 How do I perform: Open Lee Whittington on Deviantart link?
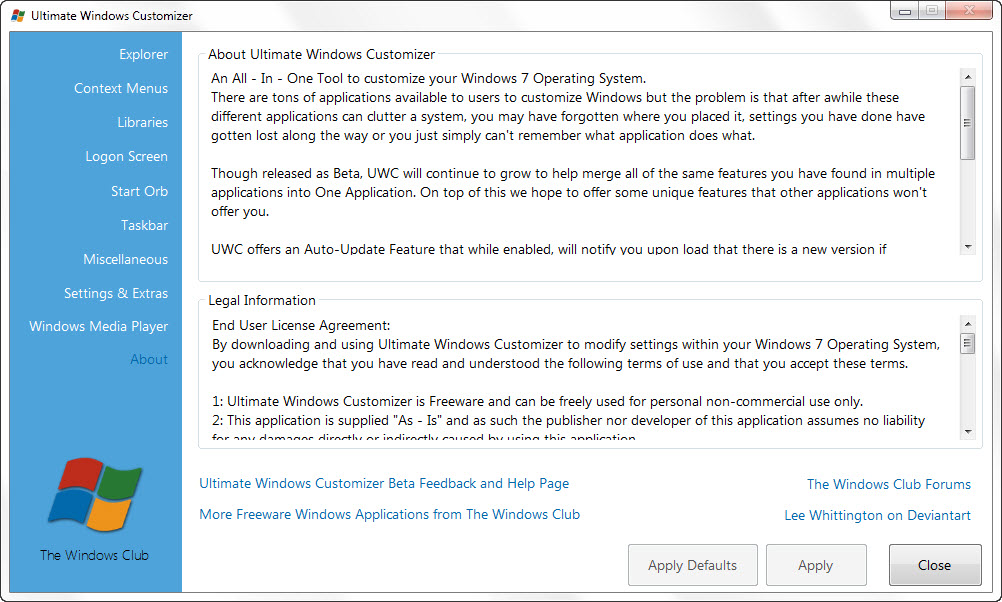pos(877,515)
